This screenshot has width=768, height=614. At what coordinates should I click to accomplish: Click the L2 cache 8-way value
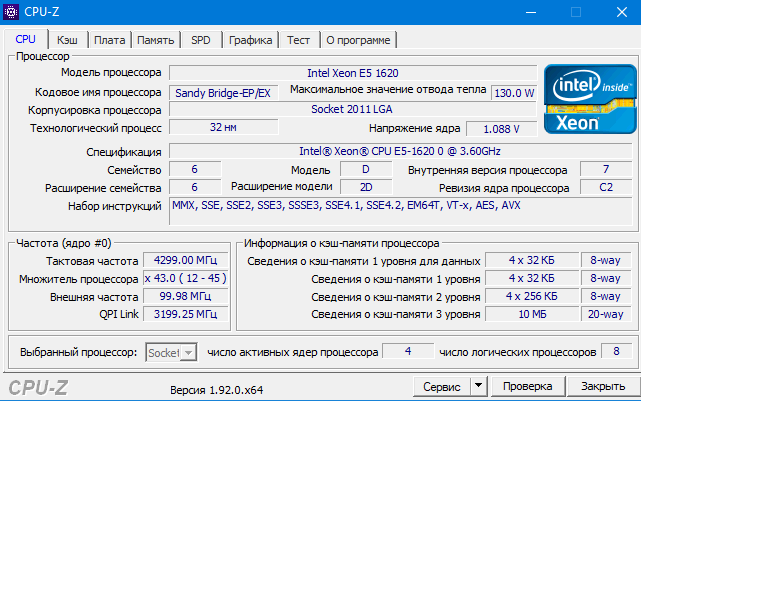605,296
